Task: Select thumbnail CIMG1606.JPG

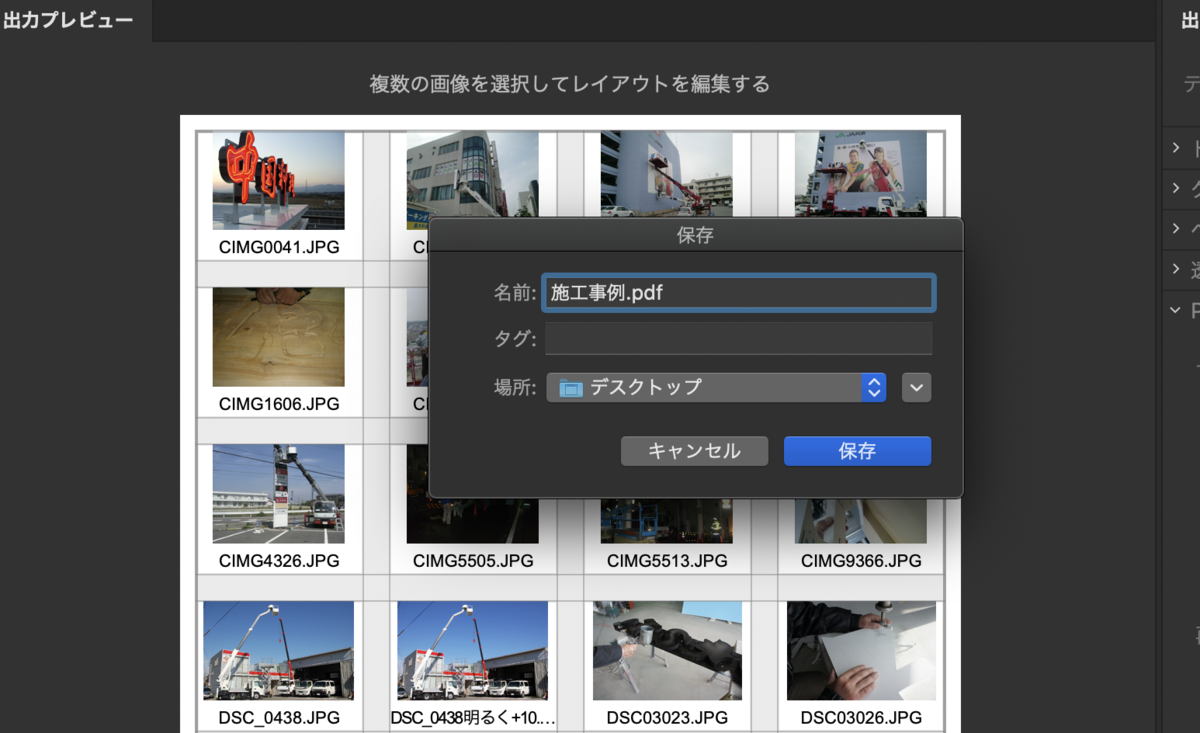Action: point(279,337)
